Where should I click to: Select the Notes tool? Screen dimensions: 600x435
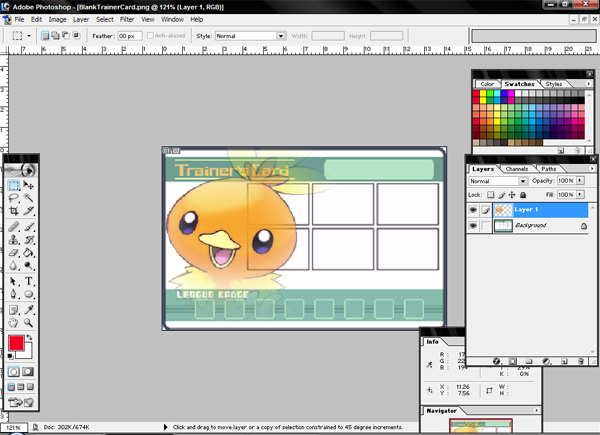[14, 310]
